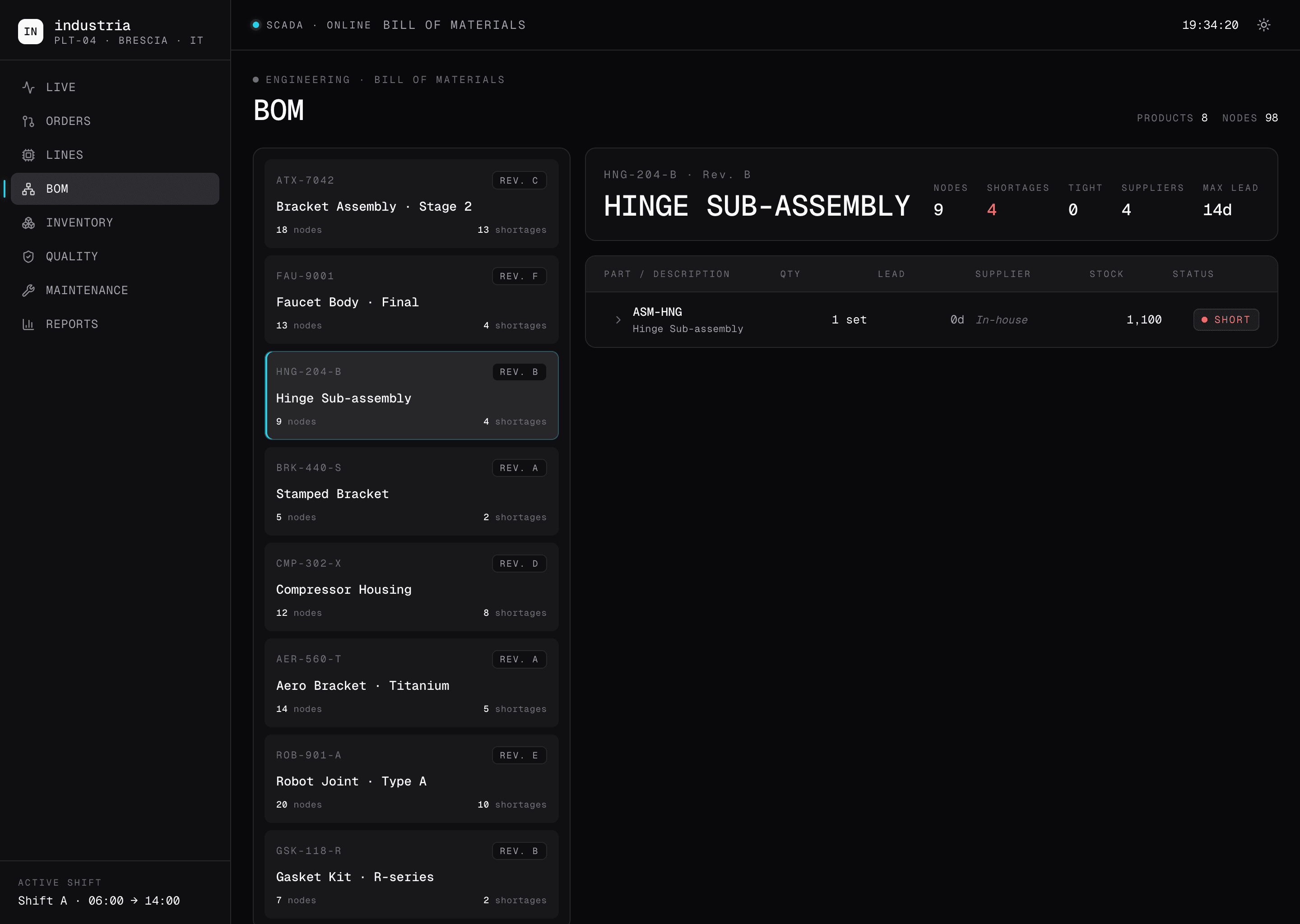Screen dimensions: 1300x924
Task: Open the Maintenance menu item
Action: click(115, 290)
